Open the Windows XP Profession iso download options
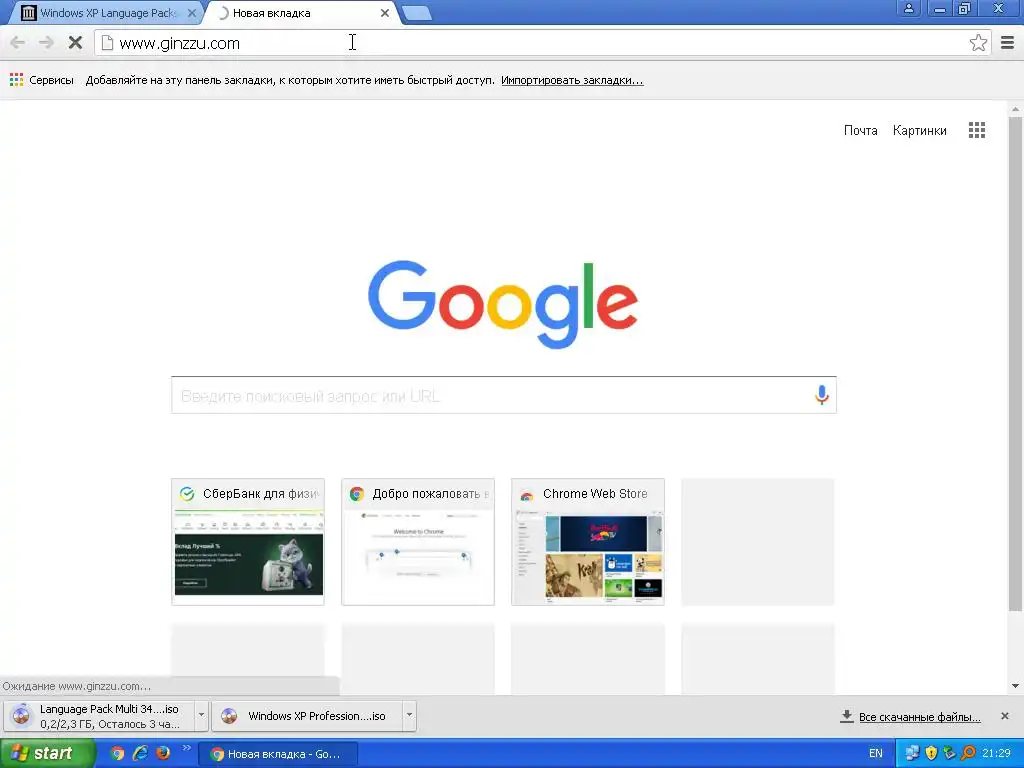Screen dimensions: 1024x768 [409, 715]
